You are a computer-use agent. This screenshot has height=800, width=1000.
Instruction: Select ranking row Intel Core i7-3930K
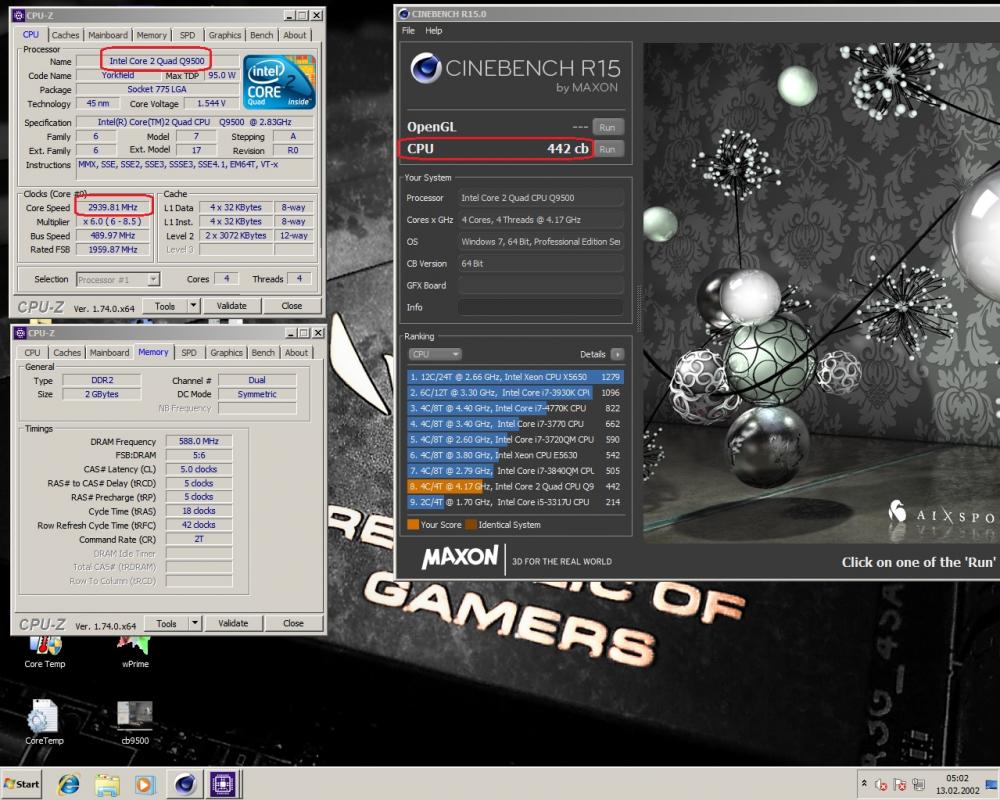(515, 393)
